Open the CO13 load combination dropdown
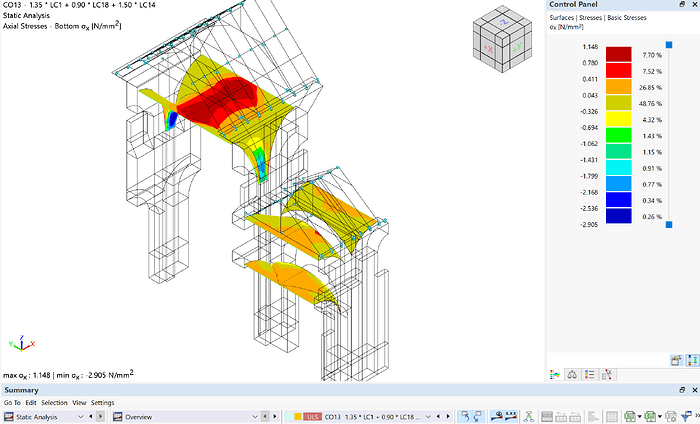Viewport: 700px width, 424px height. [x=428, y=417]
